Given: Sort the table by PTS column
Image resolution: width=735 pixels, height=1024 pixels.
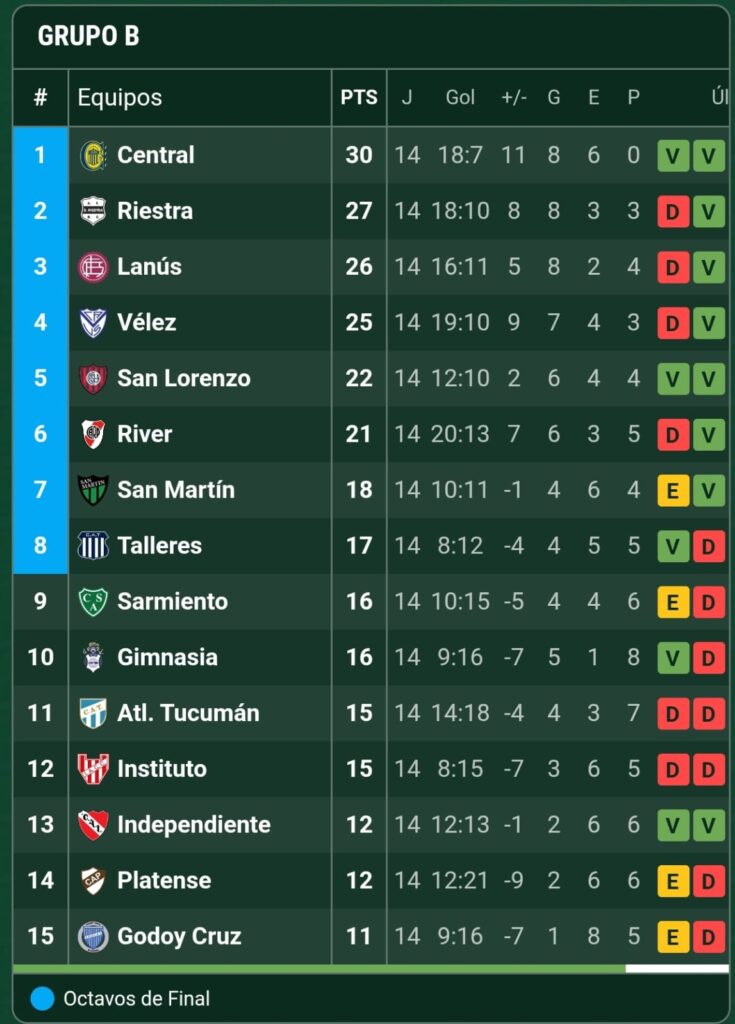Looking at the screenshot, I should click(359, 98).
